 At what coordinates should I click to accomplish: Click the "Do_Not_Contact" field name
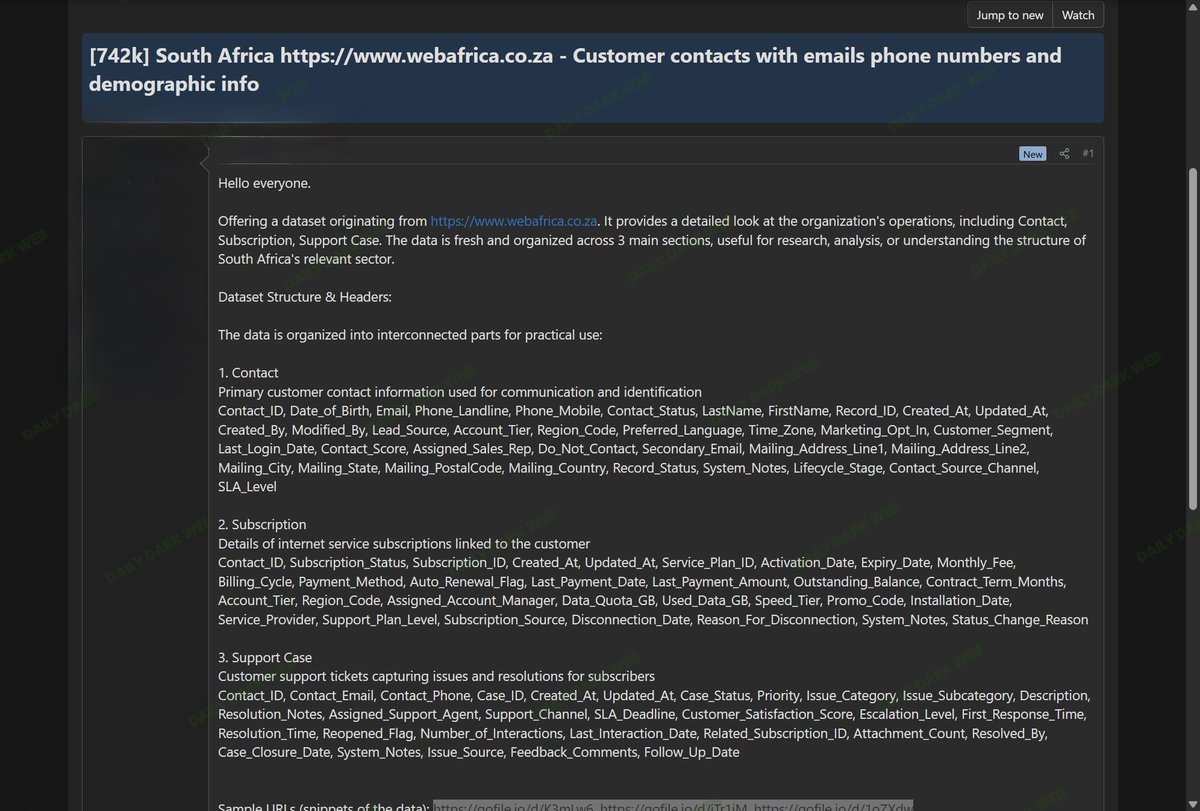[586, 449]
